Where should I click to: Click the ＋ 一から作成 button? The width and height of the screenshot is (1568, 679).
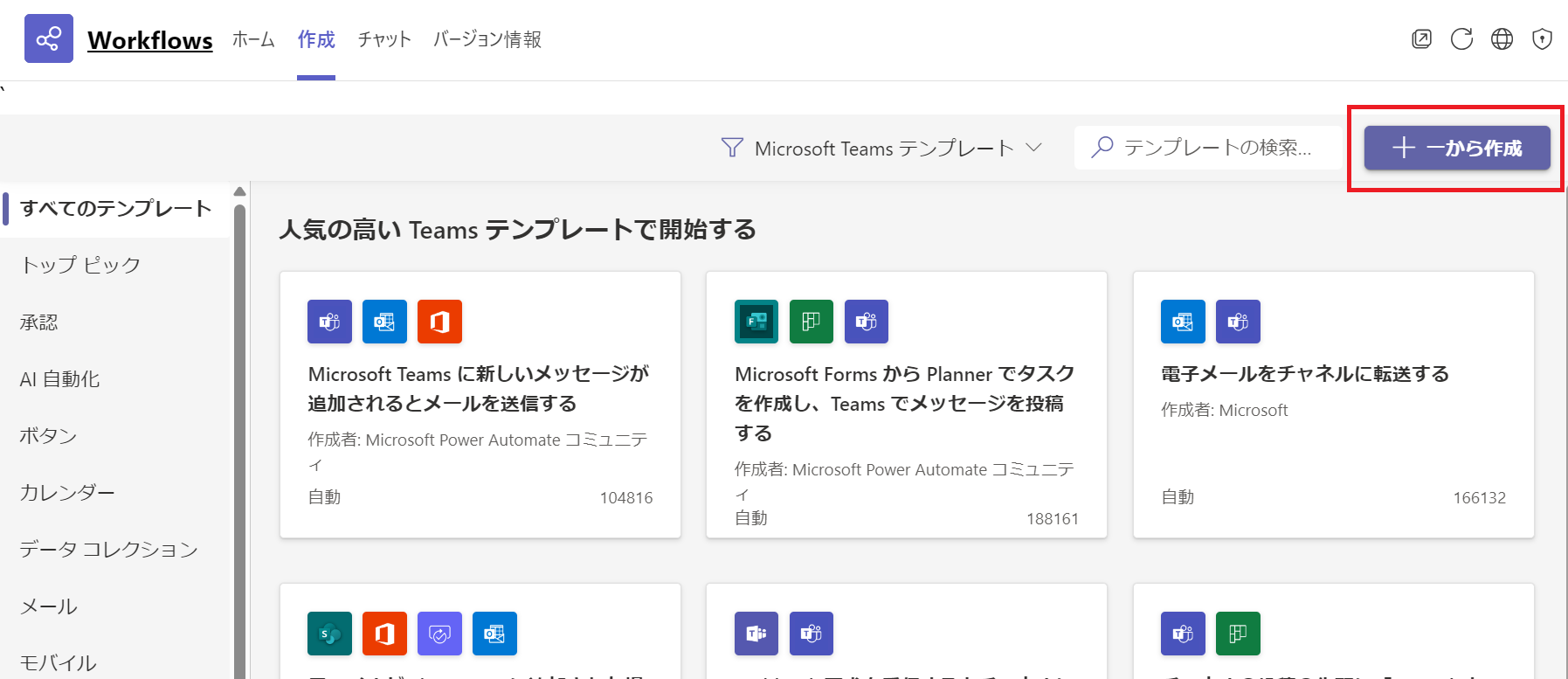[x=1457, y=148]
